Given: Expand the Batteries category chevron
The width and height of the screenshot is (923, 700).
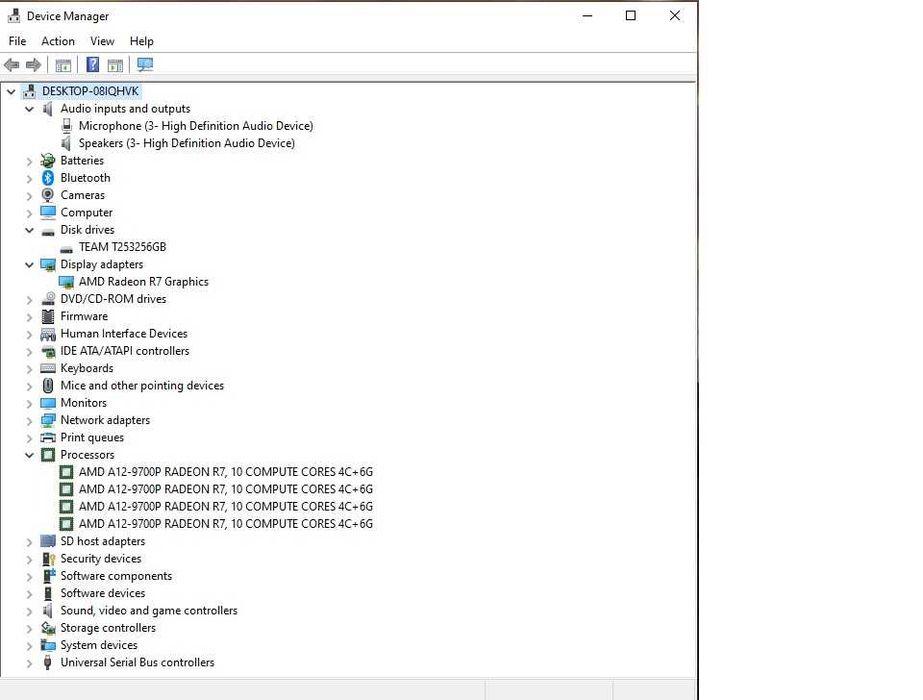Looking at the screenshot, I should [29, 161].
